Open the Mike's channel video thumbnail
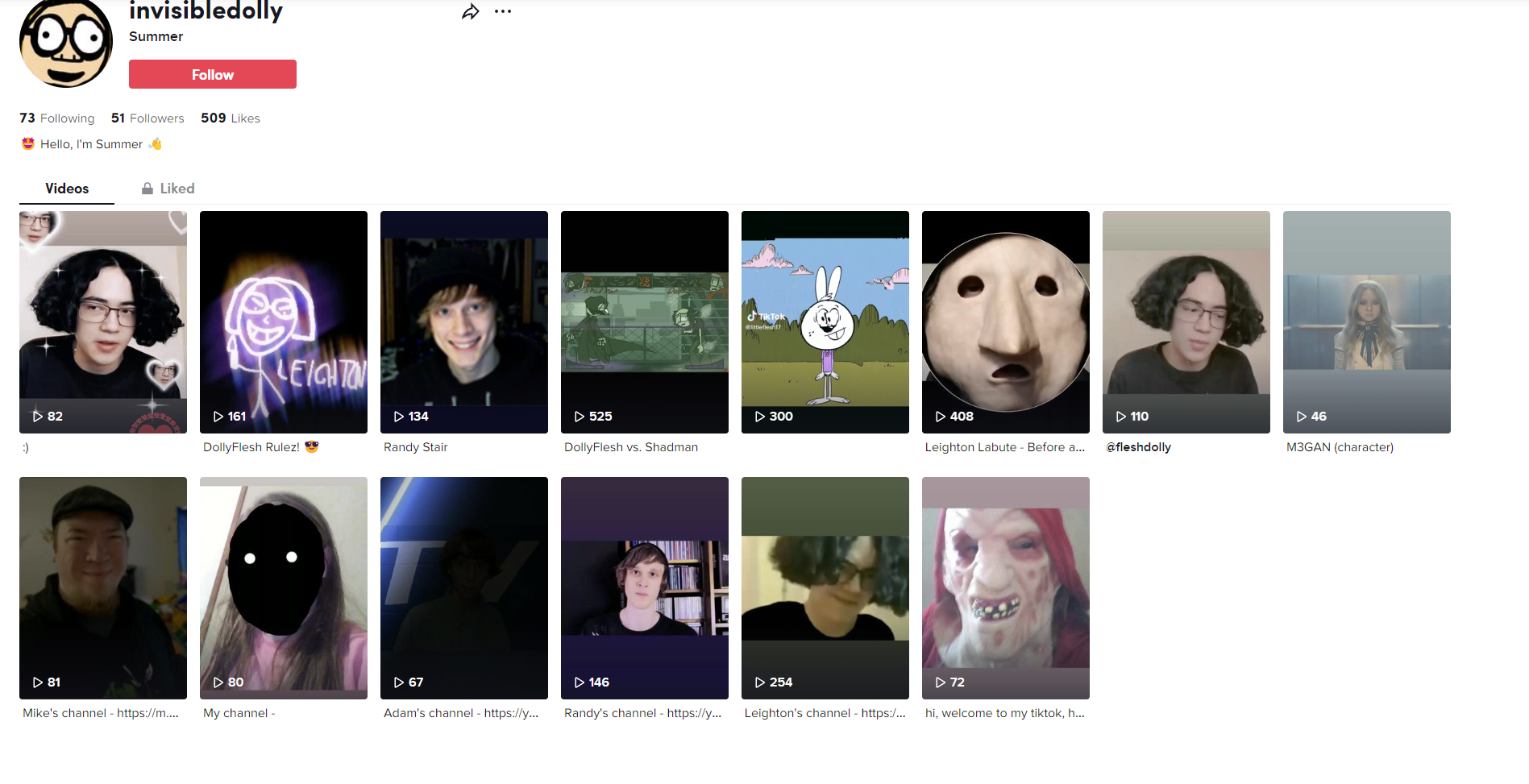This screenshot has height=784, width=1529. (103, 588)
